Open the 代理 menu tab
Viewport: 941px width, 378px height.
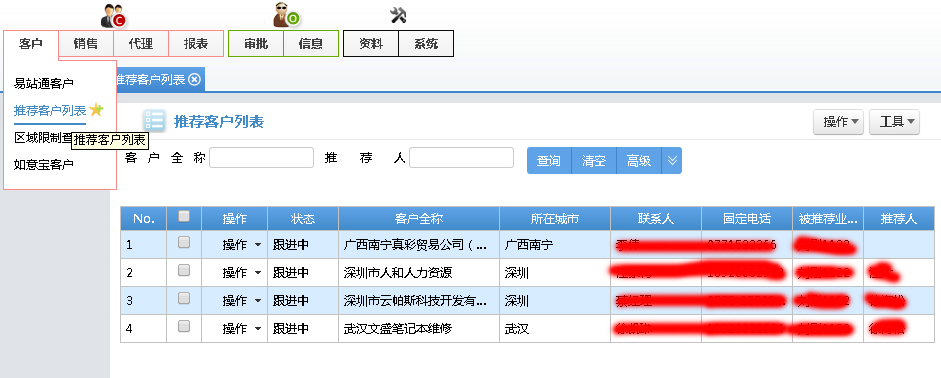tap(141, 44)
